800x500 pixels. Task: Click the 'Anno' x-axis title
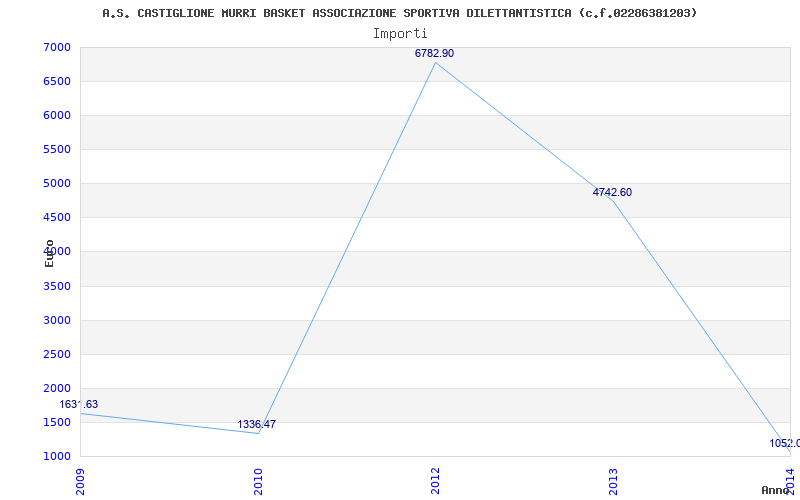(x=776, y=490)
